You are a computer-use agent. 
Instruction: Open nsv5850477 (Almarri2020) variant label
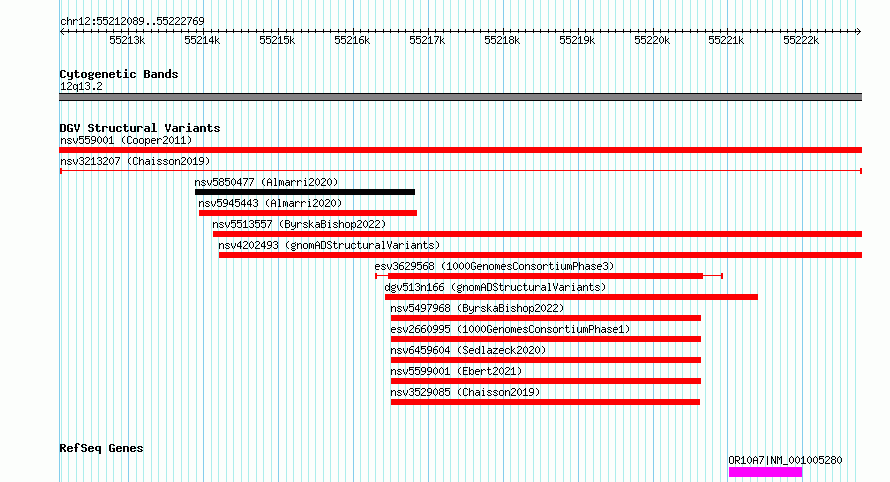pyautogui.click(x=266, y=182)
